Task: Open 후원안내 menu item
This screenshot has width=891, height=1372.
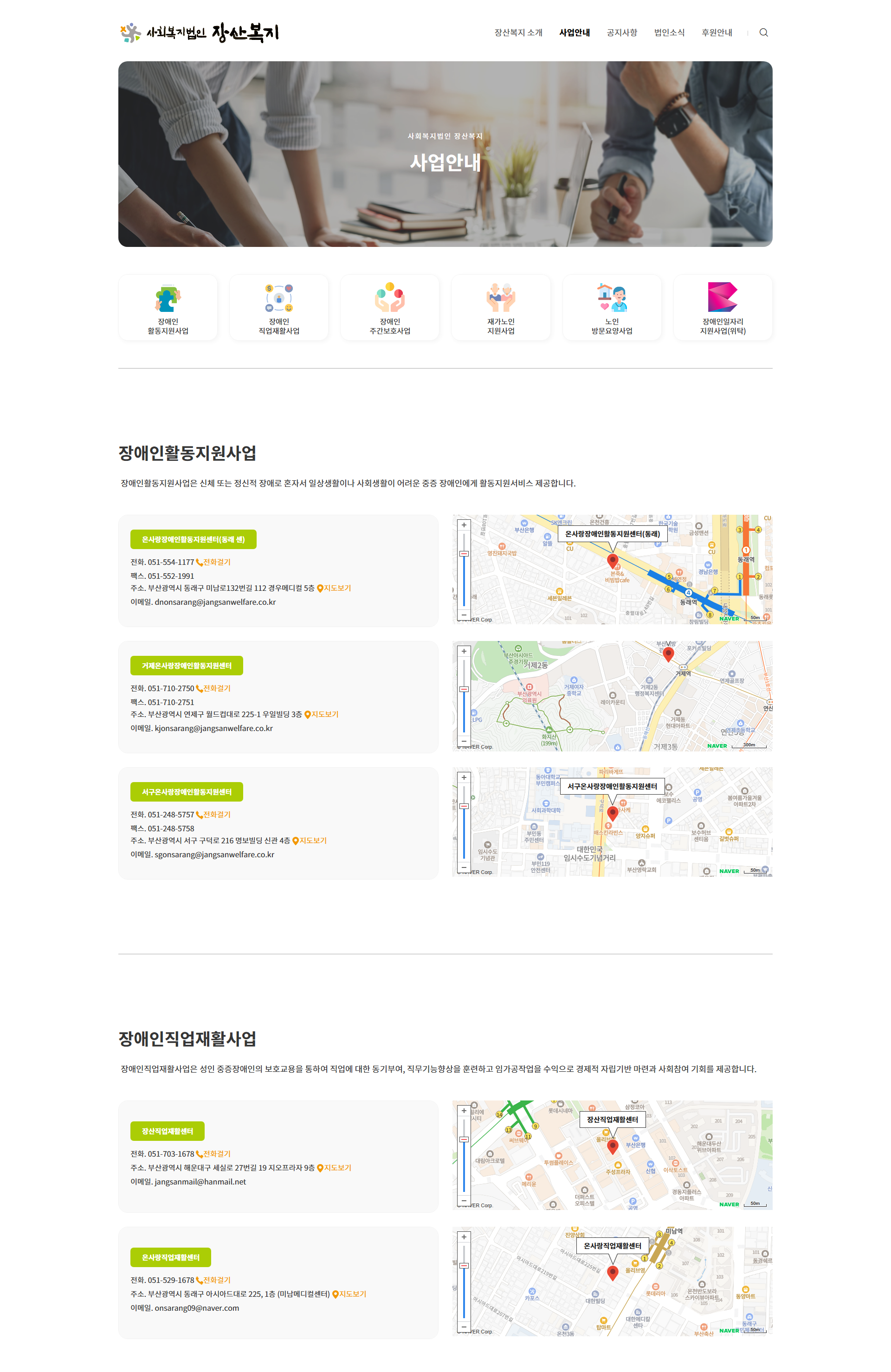Action: [x=717, y=32]
